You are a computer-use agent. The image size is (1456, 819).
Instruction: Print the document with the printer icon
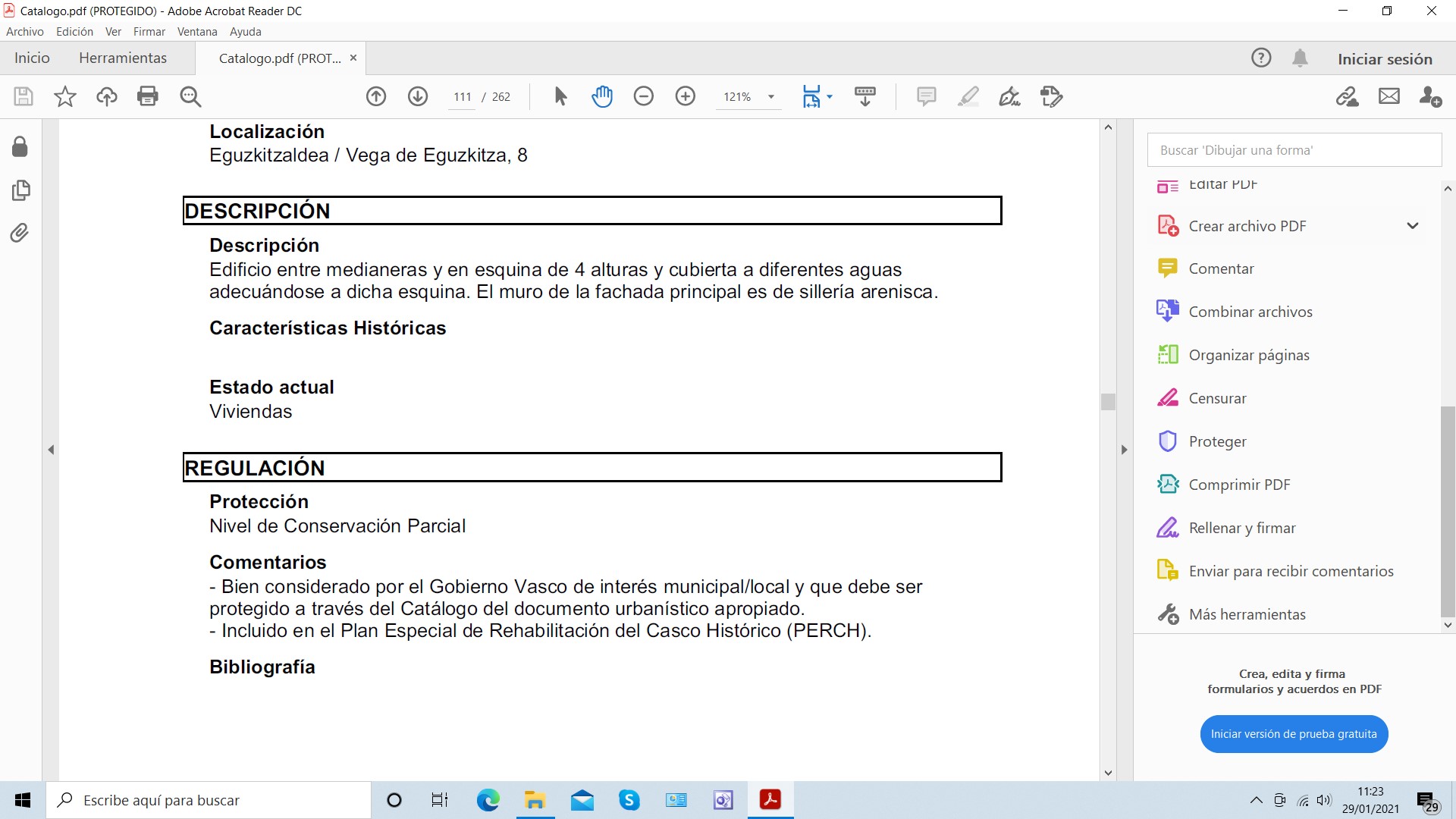[x=148, y=96]
